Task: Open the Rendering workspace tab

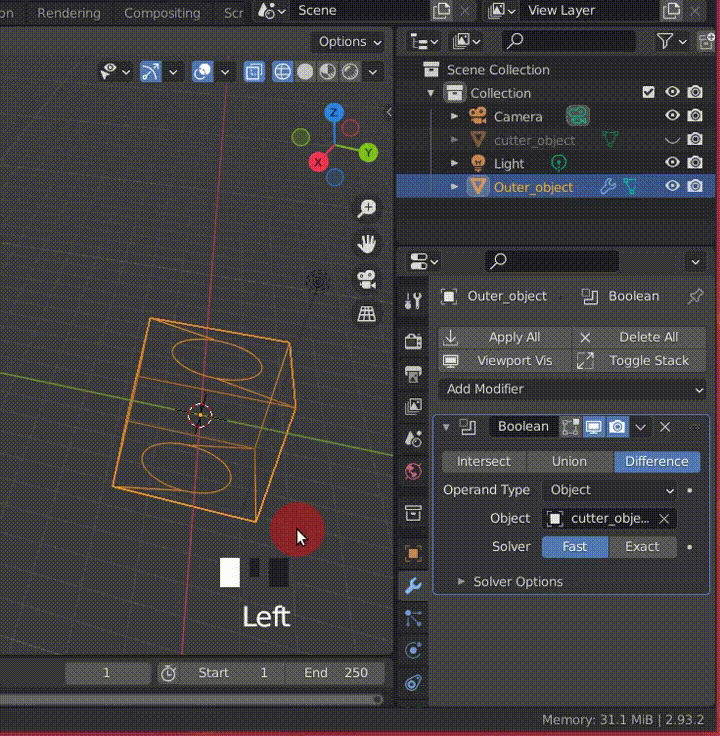Action: pos(69,13)
